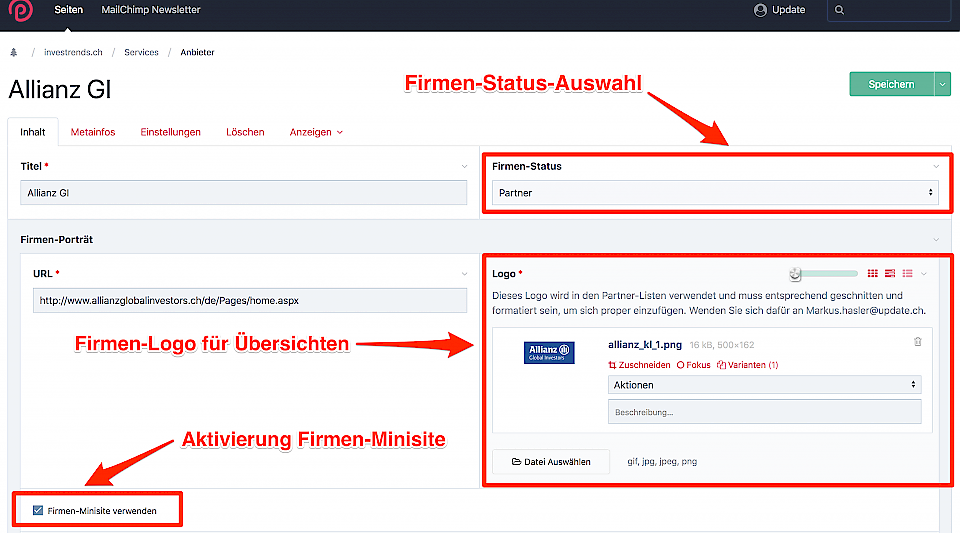The image size is (960, 533).
Task: Click the Beschreibung input field
Action: 764,411
